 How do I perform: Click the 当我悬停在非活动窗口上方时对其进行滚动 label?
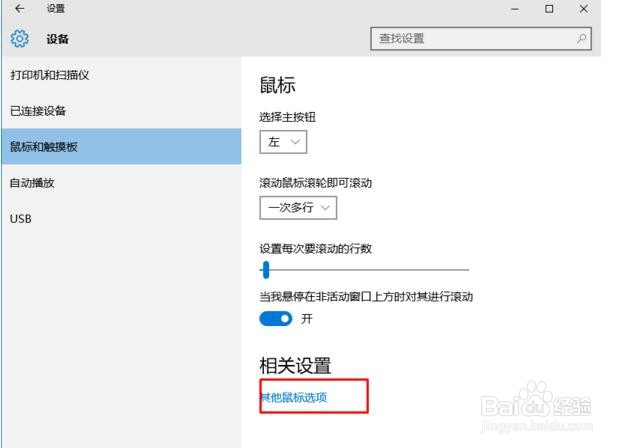click(366, 296)
